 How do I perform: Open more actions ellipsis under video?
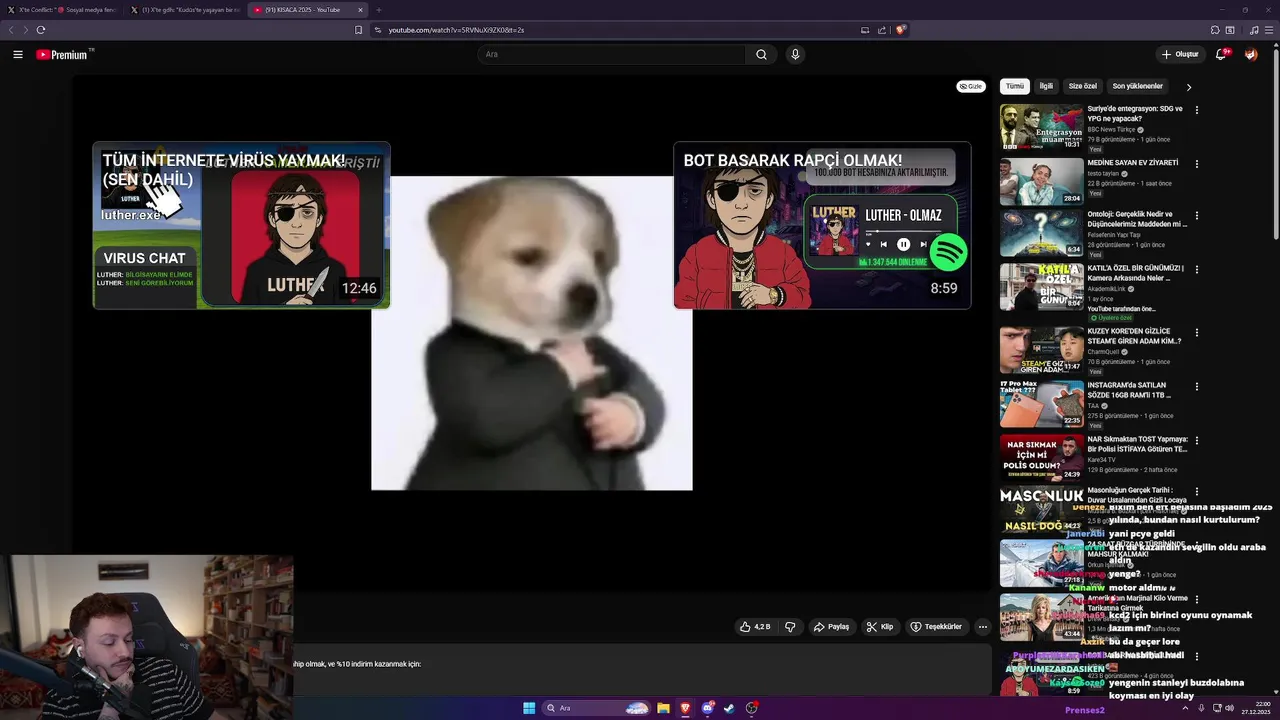(982, 627)
